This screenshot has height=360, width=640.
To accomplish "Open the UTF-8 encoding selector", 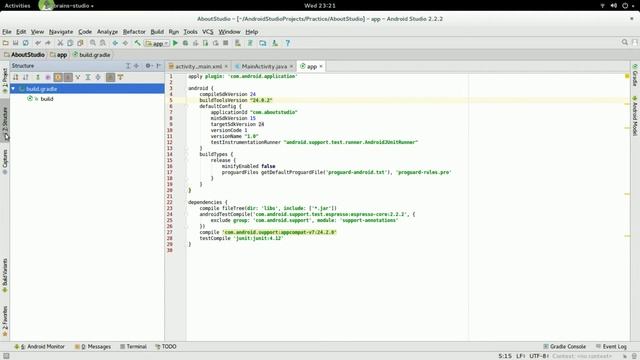I will pyautogui.click(x=539, y=356).
